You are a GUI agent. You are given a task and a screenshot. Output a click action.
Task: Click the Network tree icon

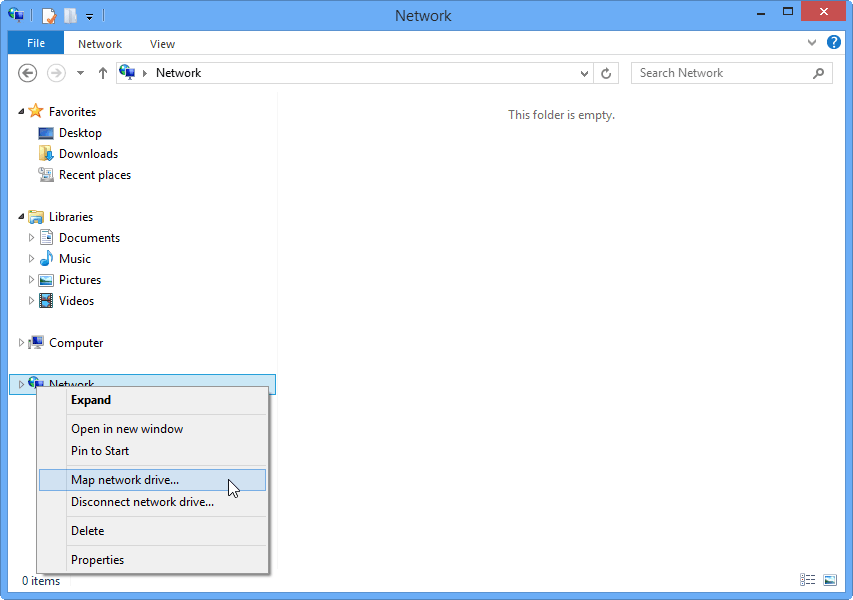tap(34, 381)
